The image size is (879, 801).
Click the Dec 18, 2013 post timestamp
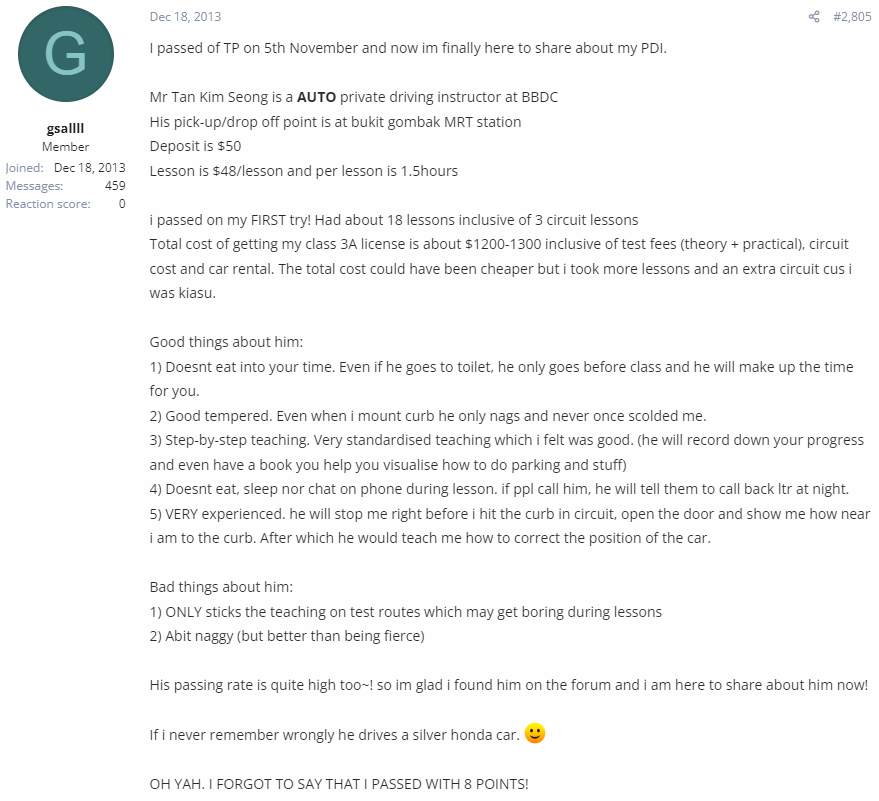(x=185, y=17)
